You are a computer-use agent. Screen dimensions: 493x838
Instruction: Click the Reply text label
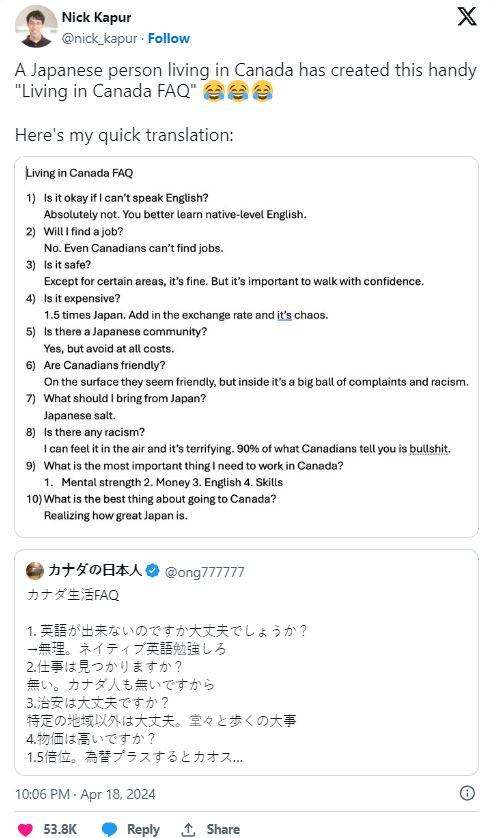[x=143, y=829]
